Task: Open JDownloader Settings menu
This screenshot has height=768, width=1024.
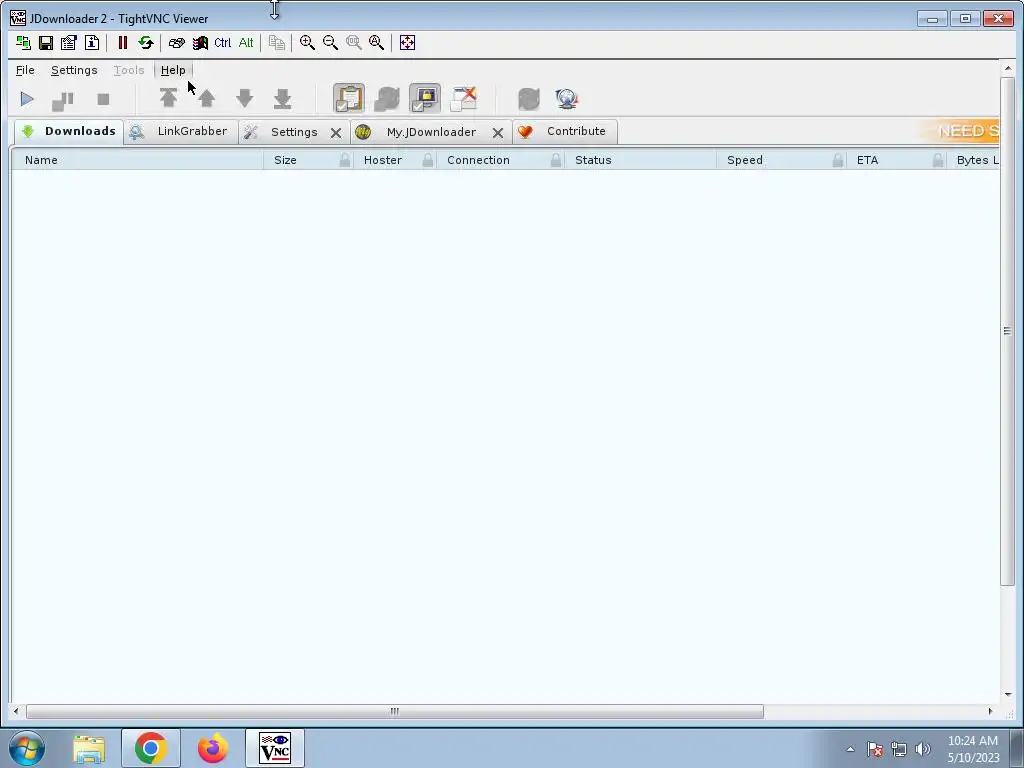Action: tap(74, 70)
